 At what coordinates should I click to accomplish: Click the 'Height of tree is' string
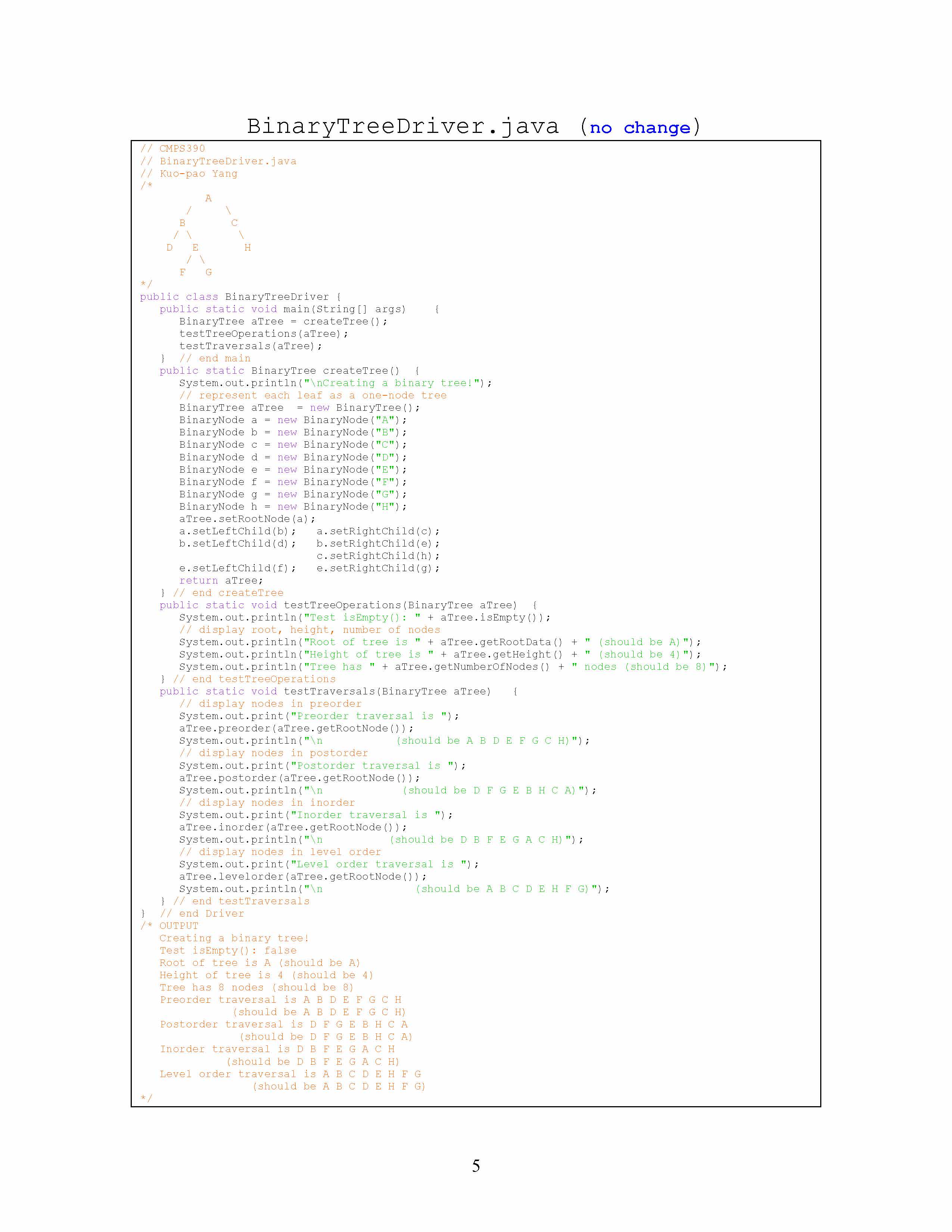tap(368, 654)
